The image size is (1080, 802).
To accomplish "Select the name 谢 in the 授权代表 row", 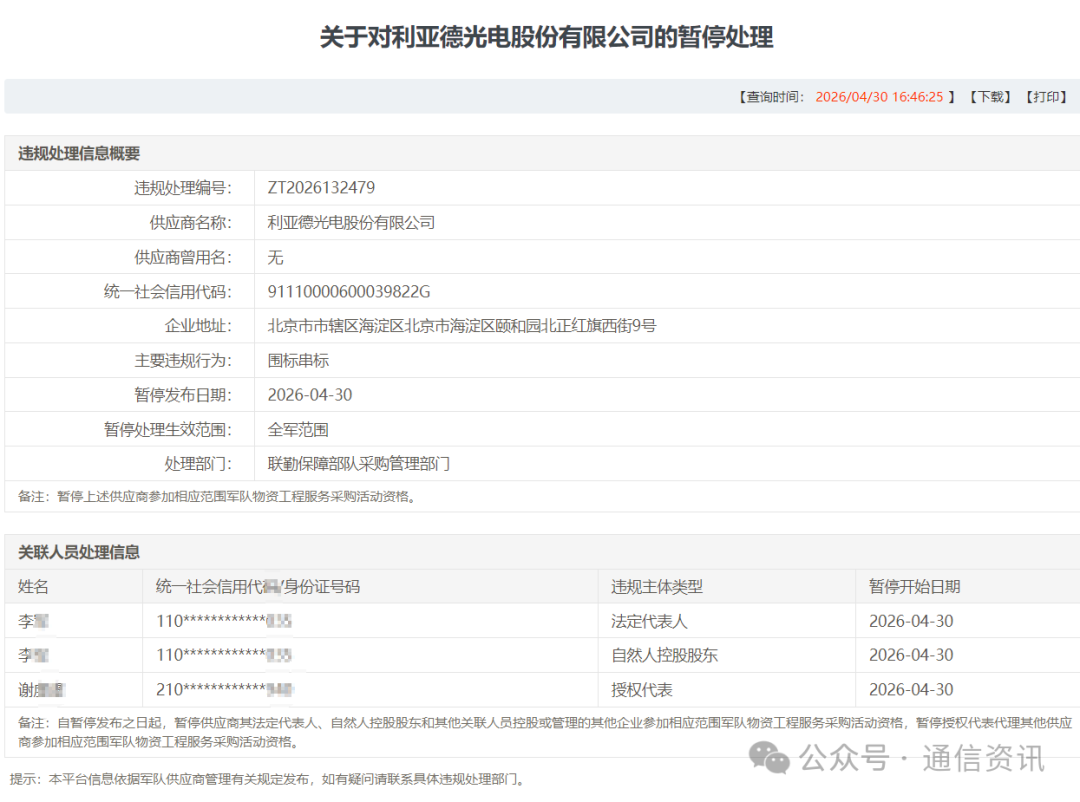I will 41,690.
